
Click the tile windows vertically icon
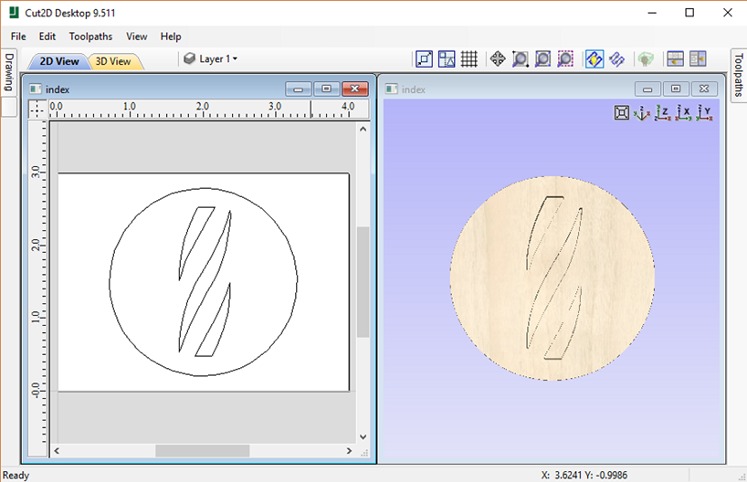[697, 59]
